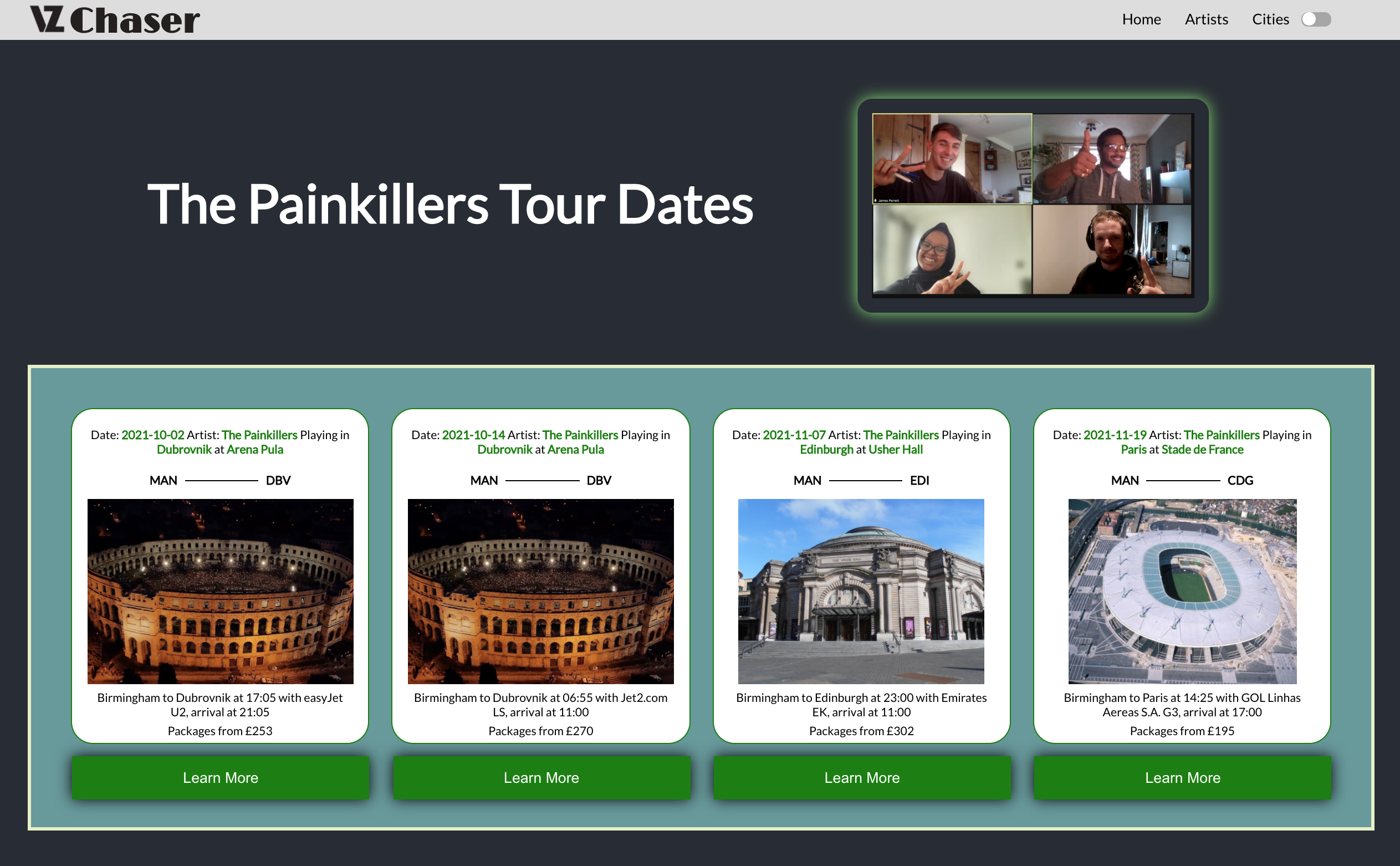
Task: Click 'Packages from £270' text
Action: [x=540, y=731]
